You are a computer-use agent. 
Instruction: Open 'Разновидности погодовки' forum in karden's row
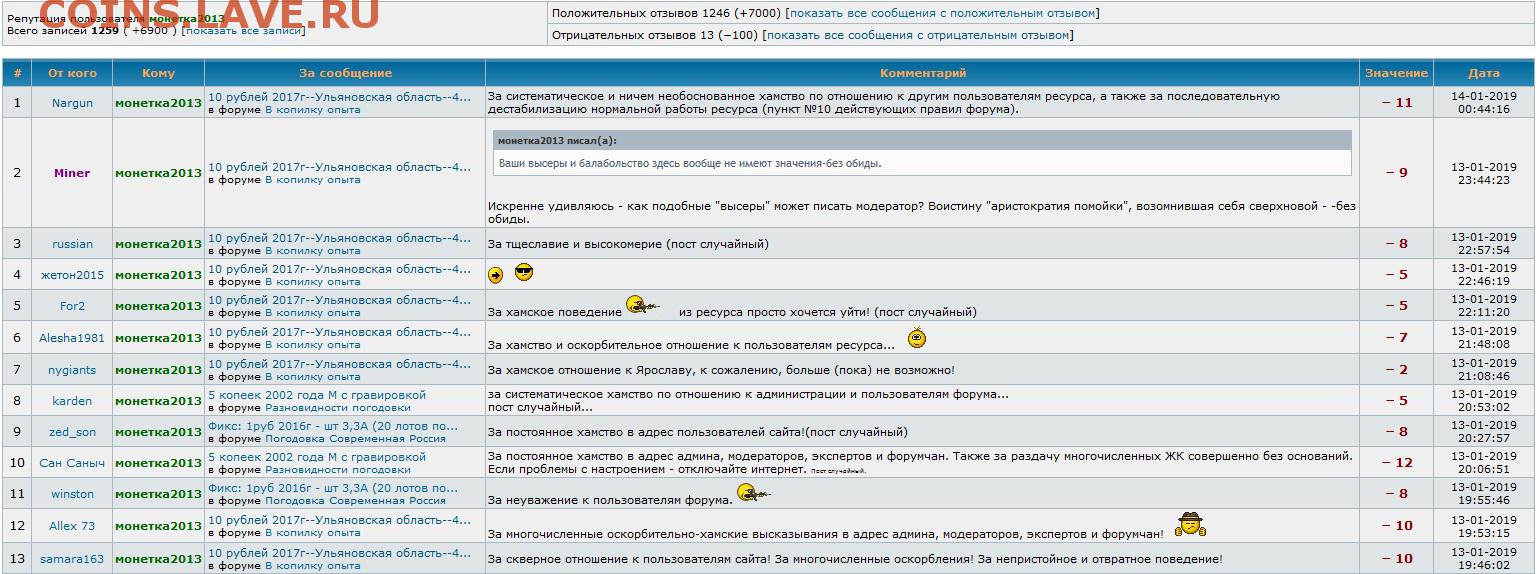pos(338,408)
